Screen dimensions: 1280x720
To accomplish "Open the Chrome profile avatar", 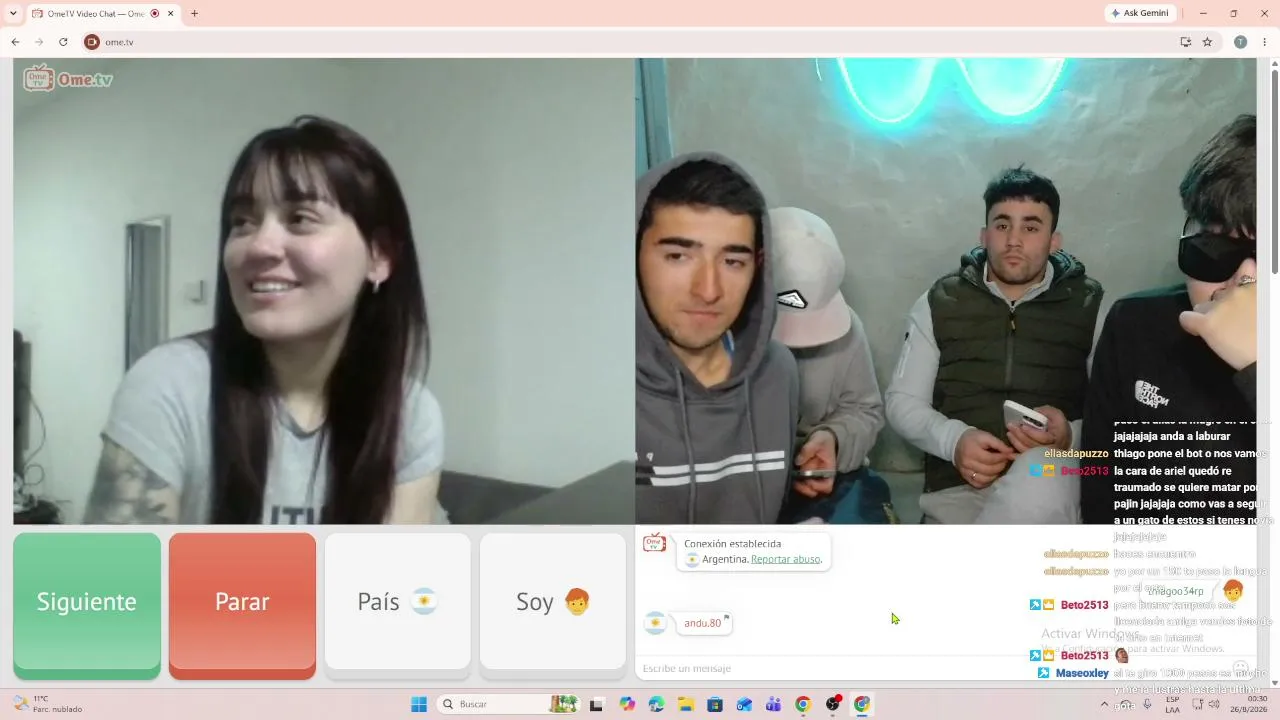I will coord(1240,42).
